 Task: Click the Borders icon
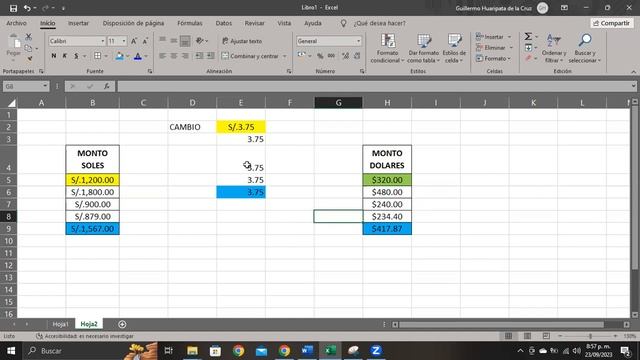pyautogui.click(x=97, y=56)
